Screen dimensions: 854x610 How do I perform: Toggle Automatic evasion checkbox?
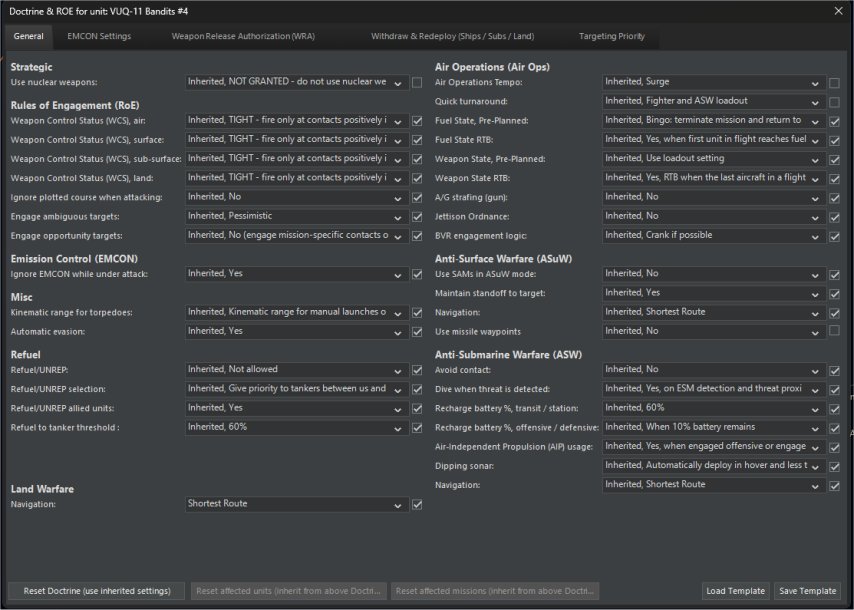click(x=417, y=332)
